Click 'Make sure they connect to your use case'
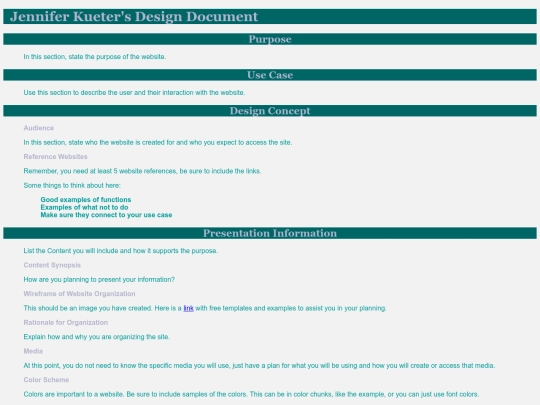Image resolution: width=540 pixels, height=405 pixels. point(106,215)
